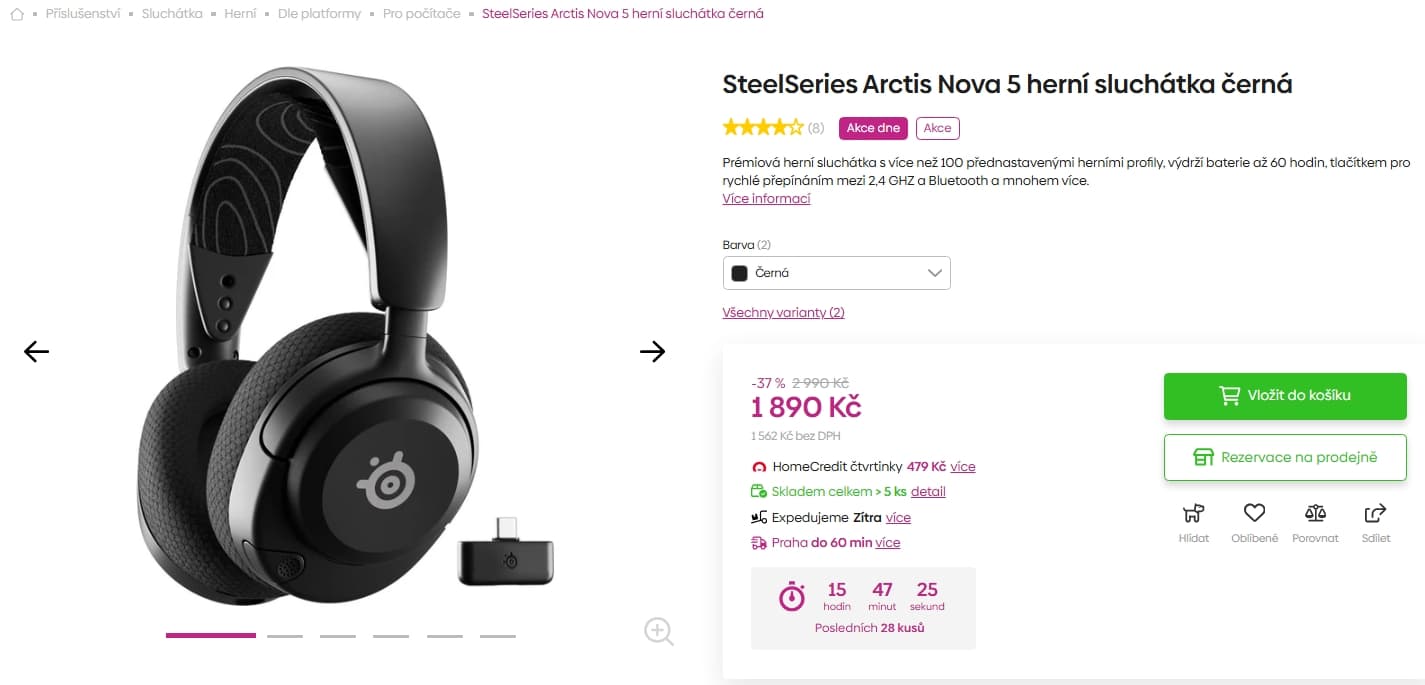Viewport: 1425px width, 685px height.
Task: Open the Pro počítače breadcrumb category
Action: (420, 14)
